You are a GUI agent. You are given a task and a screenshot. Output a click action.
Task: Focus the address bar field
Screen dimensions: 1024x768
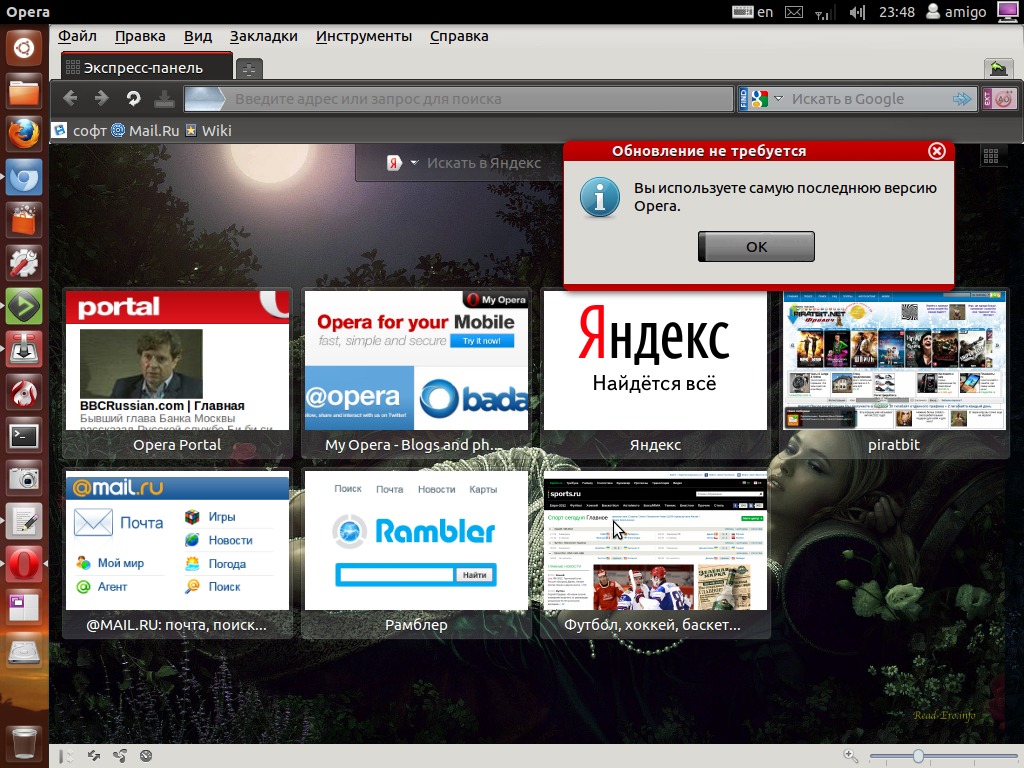[x=458, y=99]
